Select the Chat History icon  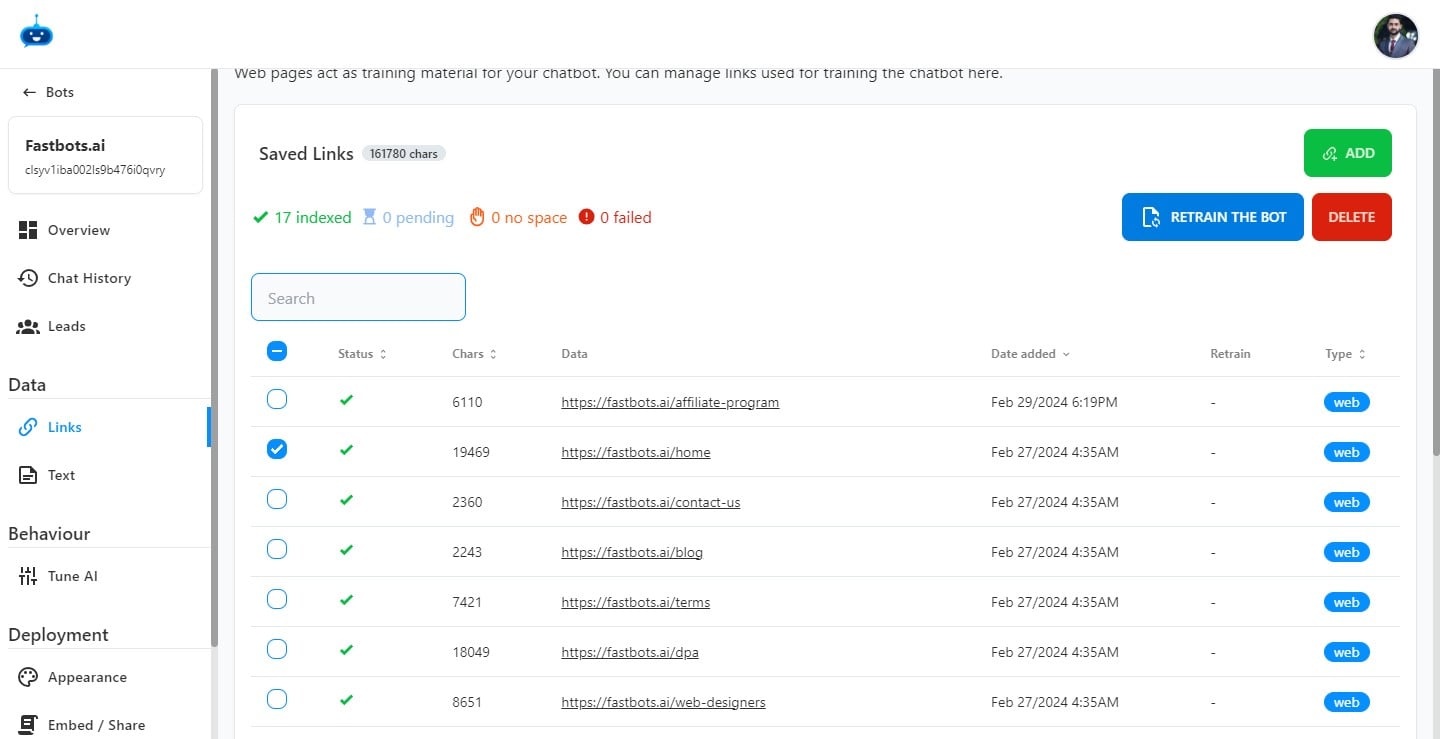[x=28, y=278]
